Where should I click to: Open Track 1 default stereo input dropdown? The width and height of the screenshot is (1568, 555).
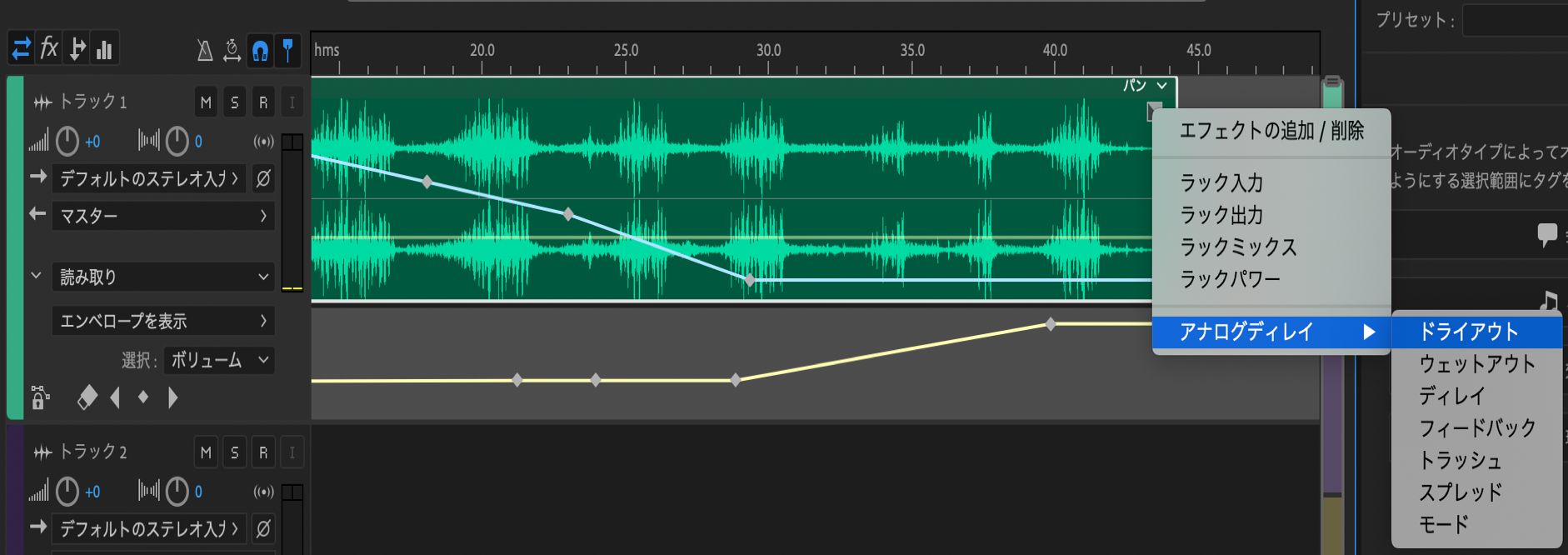(x=149, y=178)
